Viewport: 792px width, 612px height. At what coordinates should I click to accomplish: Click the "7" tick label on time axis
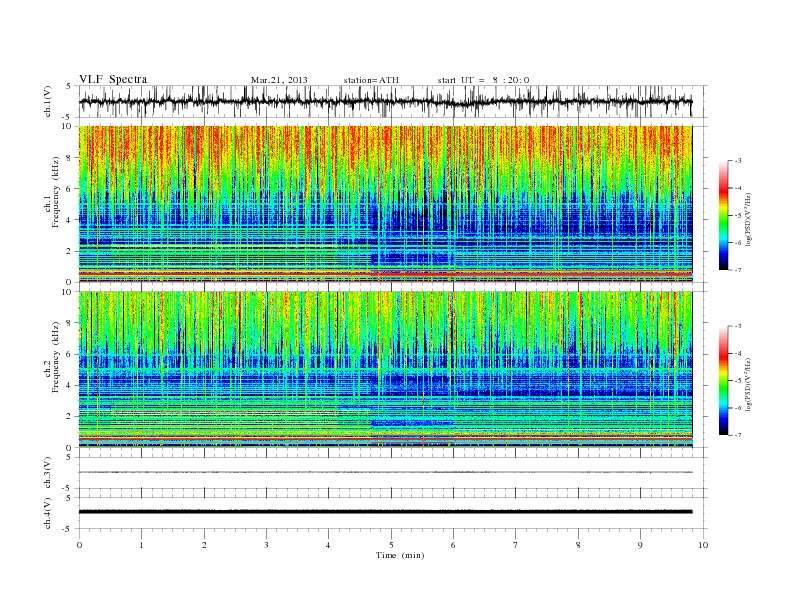click(516, 545)
